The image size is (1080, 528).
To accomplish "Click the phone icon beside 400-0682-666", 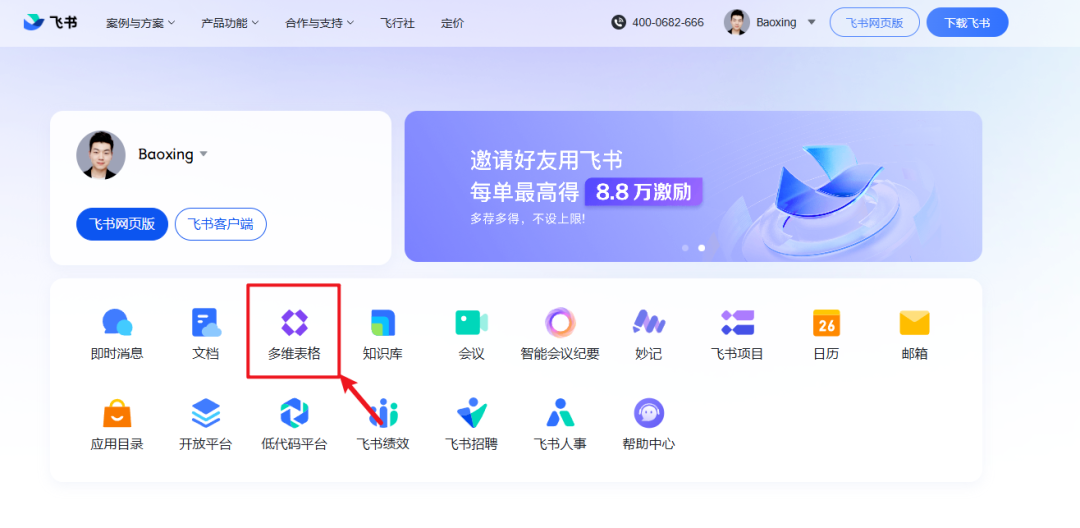I will pyautogui.click(x=618, y=22).
